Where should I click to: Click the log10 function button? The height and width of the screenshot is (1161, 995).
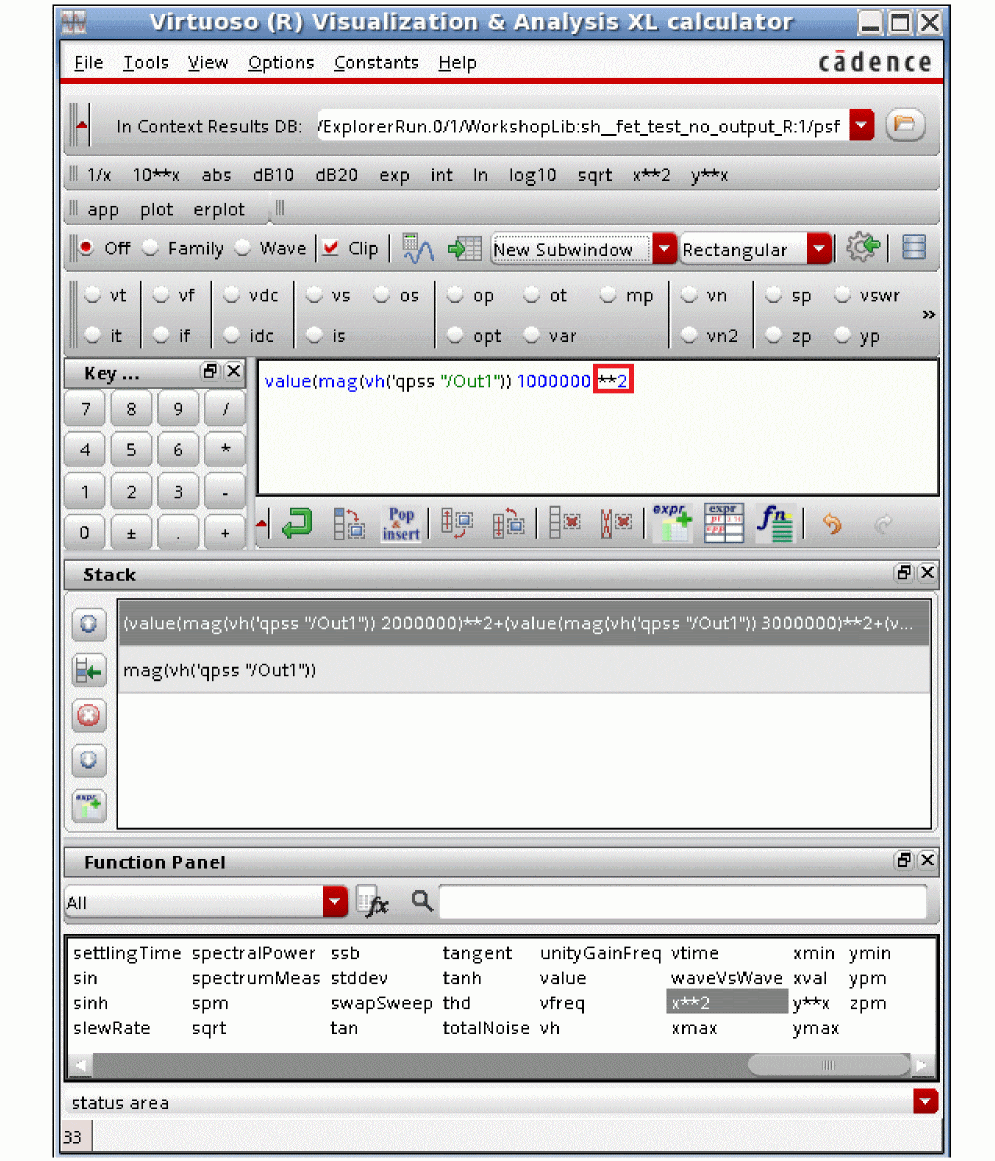pos(532,175)
